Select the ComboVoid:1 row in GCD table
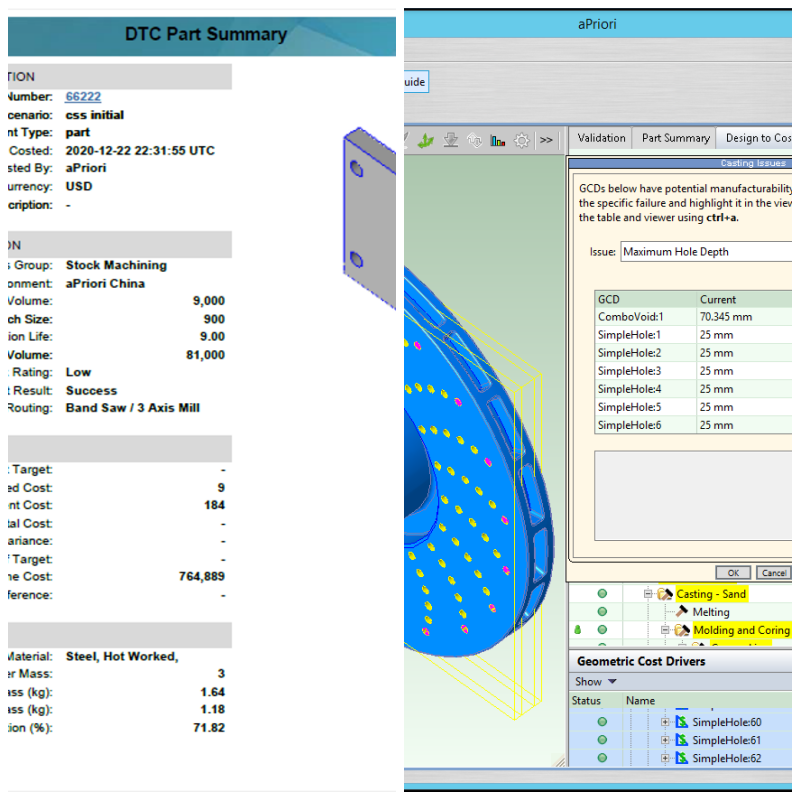Screen dimensions: 800x800 tap(644, 317)
